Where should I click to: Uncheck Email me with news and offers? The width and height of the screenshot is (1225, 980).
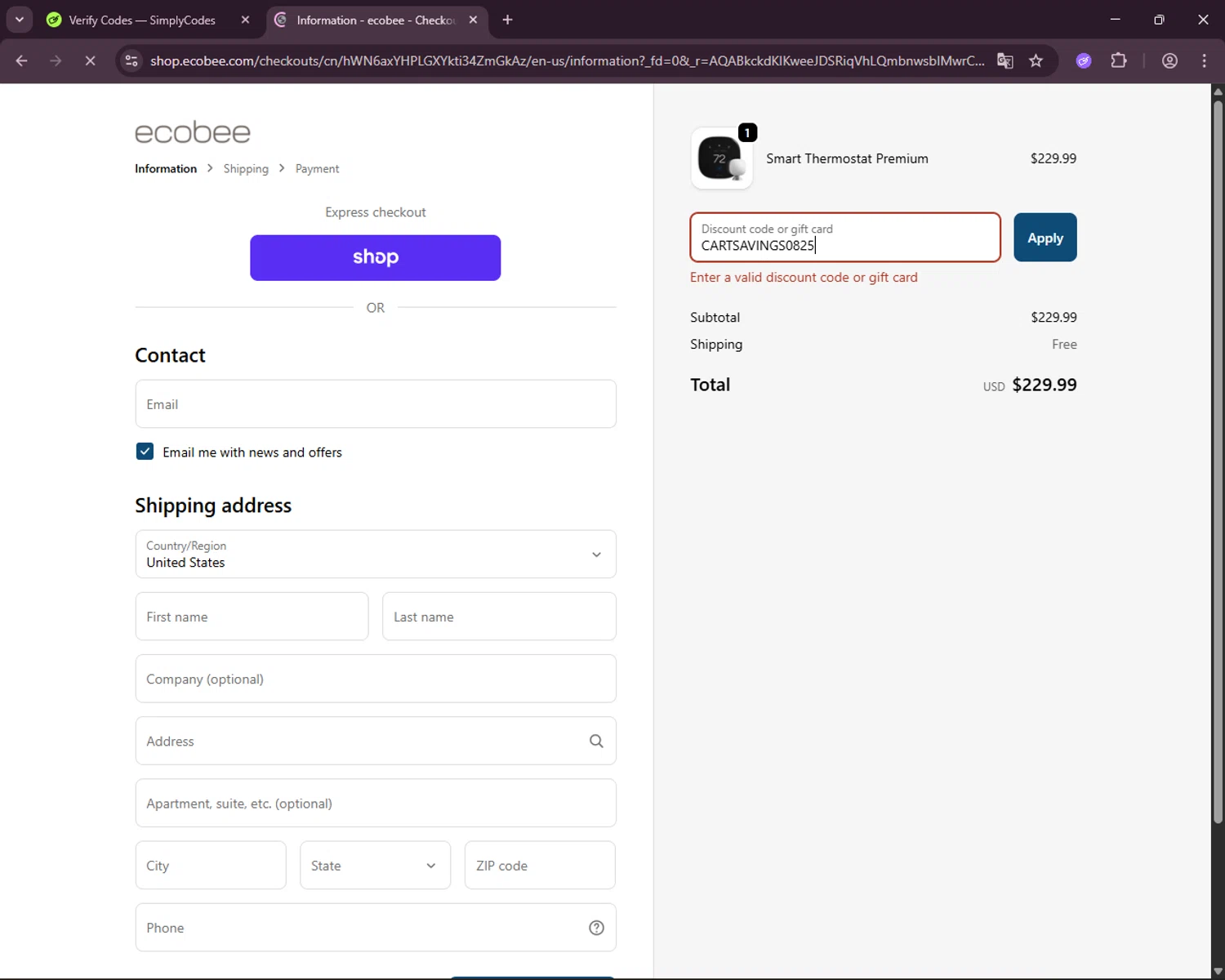point(145,452)
